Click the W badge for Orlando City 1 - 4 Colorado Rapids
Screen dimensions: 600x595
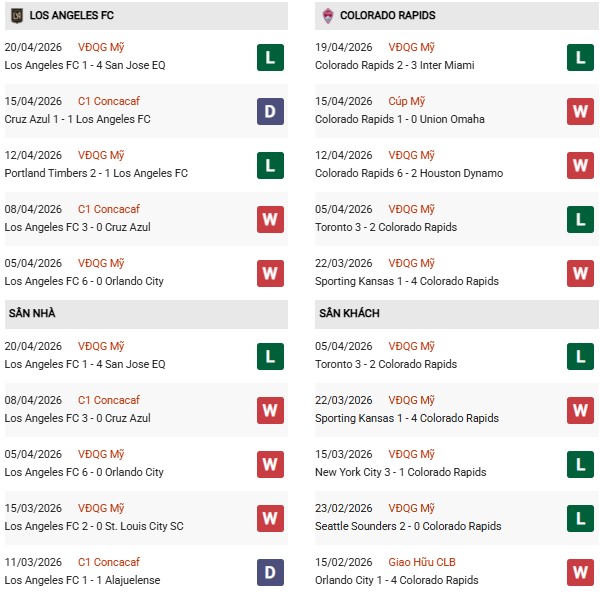(x=580, y=572)
